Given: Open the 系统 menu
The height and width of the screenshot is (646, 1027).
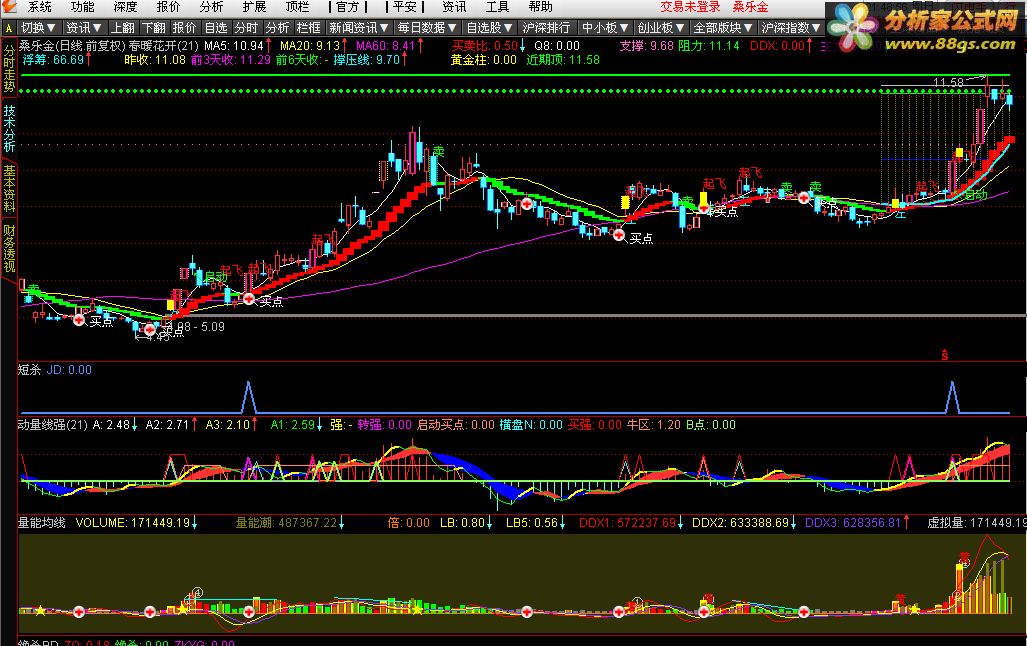Looking at the screenshot, I should [x=39, y=7].
